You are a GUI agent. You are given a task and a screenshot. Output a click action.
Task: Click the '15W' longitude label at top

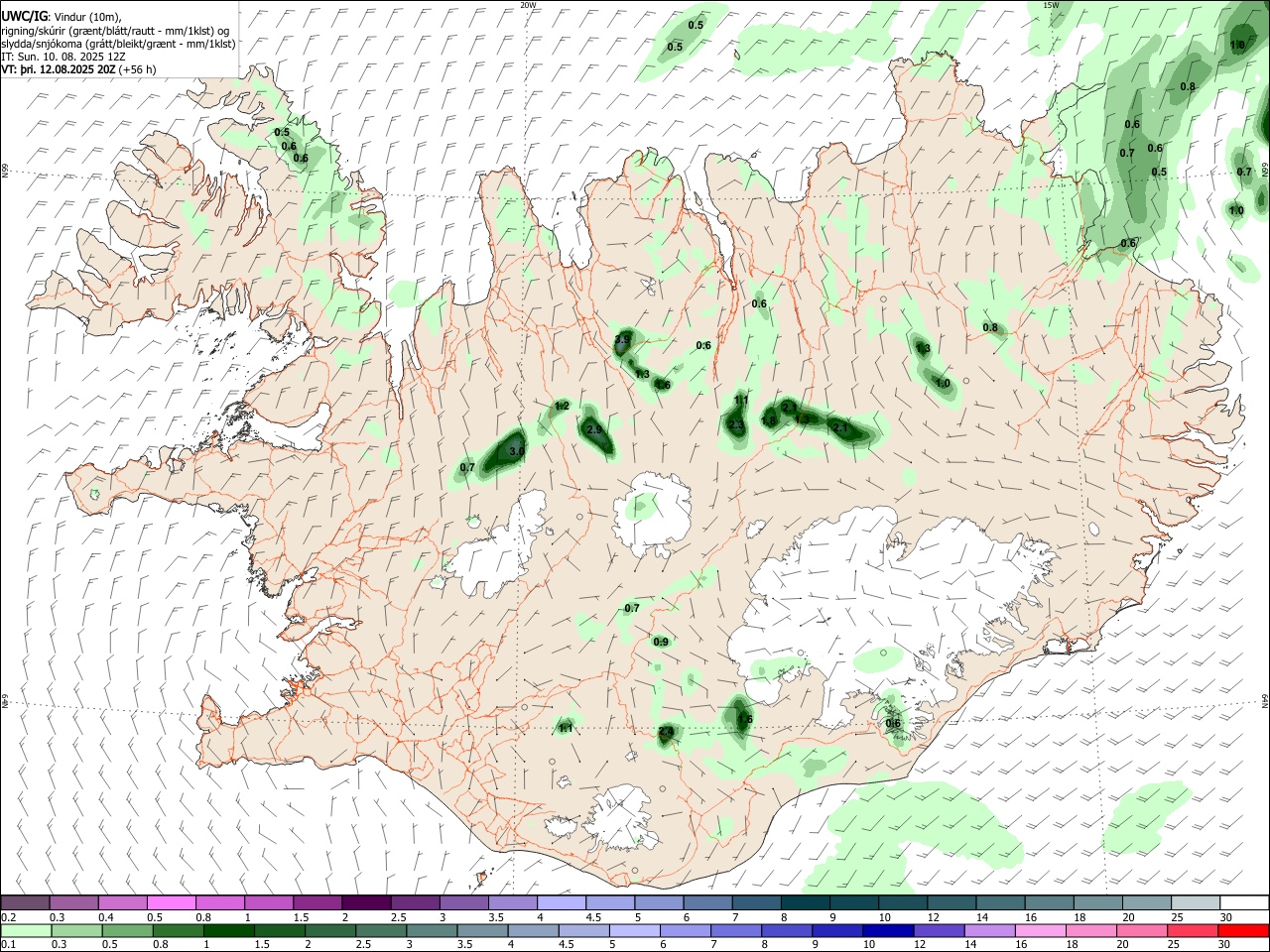1051,5
